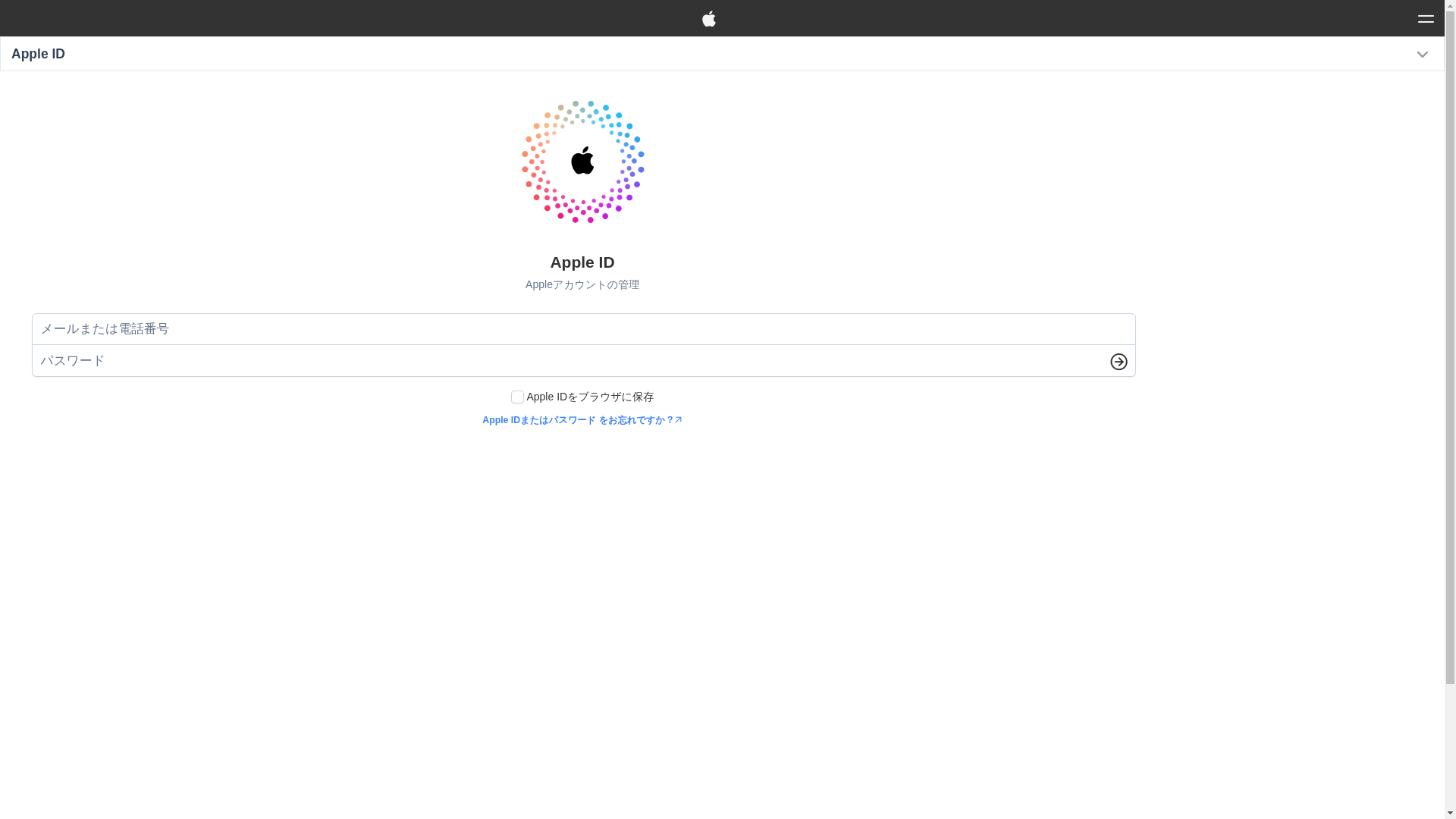Click the sign-in arrow button

(1119, 362)
